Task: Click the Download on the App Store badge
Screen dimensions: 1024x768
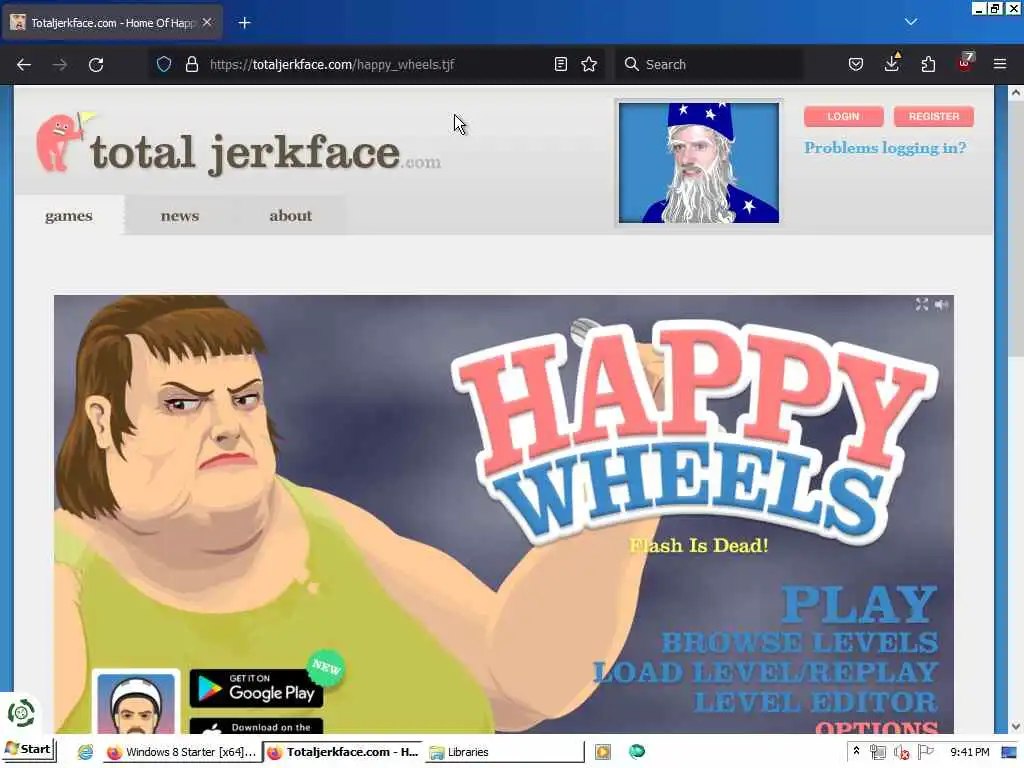Action: pos(256,726)
